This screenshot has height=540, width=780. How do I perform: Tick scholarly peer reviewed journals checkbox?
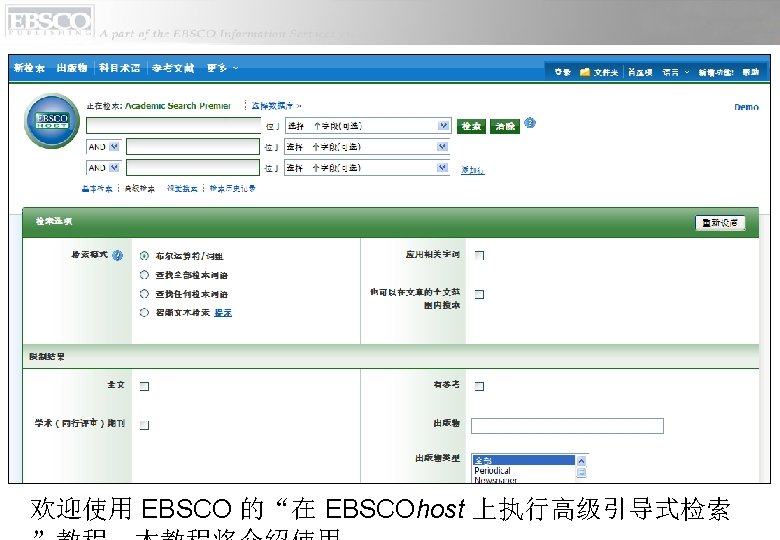[144, 425]
